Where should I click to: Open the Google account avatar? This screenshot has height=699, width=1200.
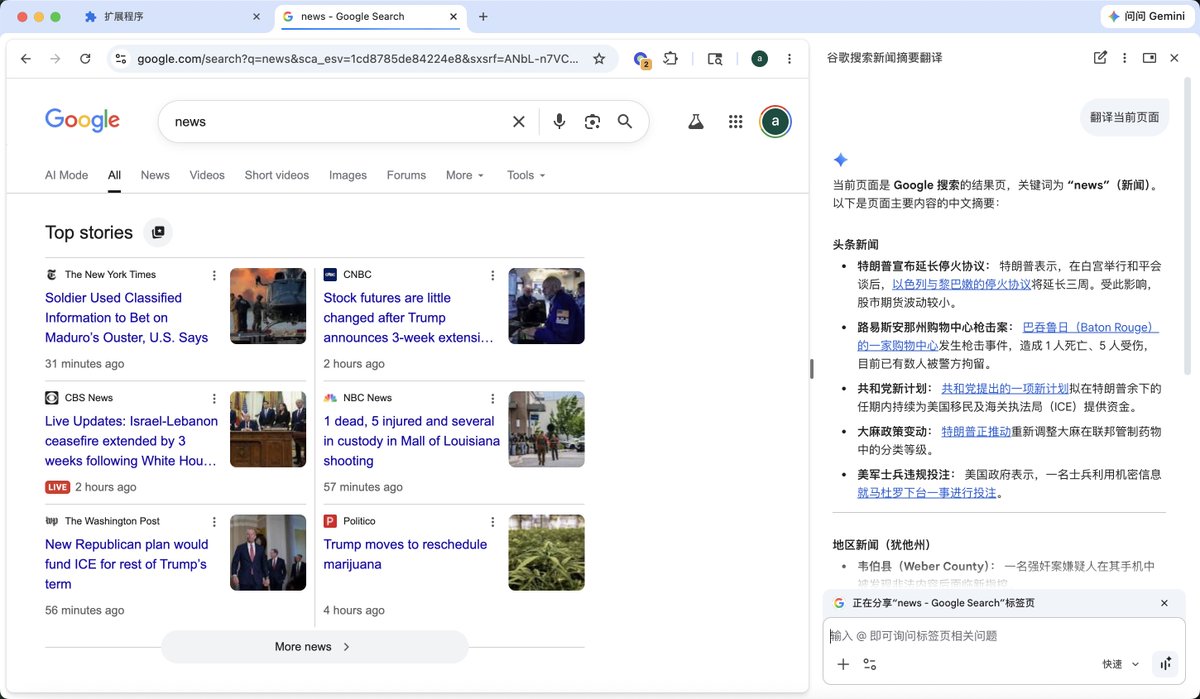coord(775,121)
